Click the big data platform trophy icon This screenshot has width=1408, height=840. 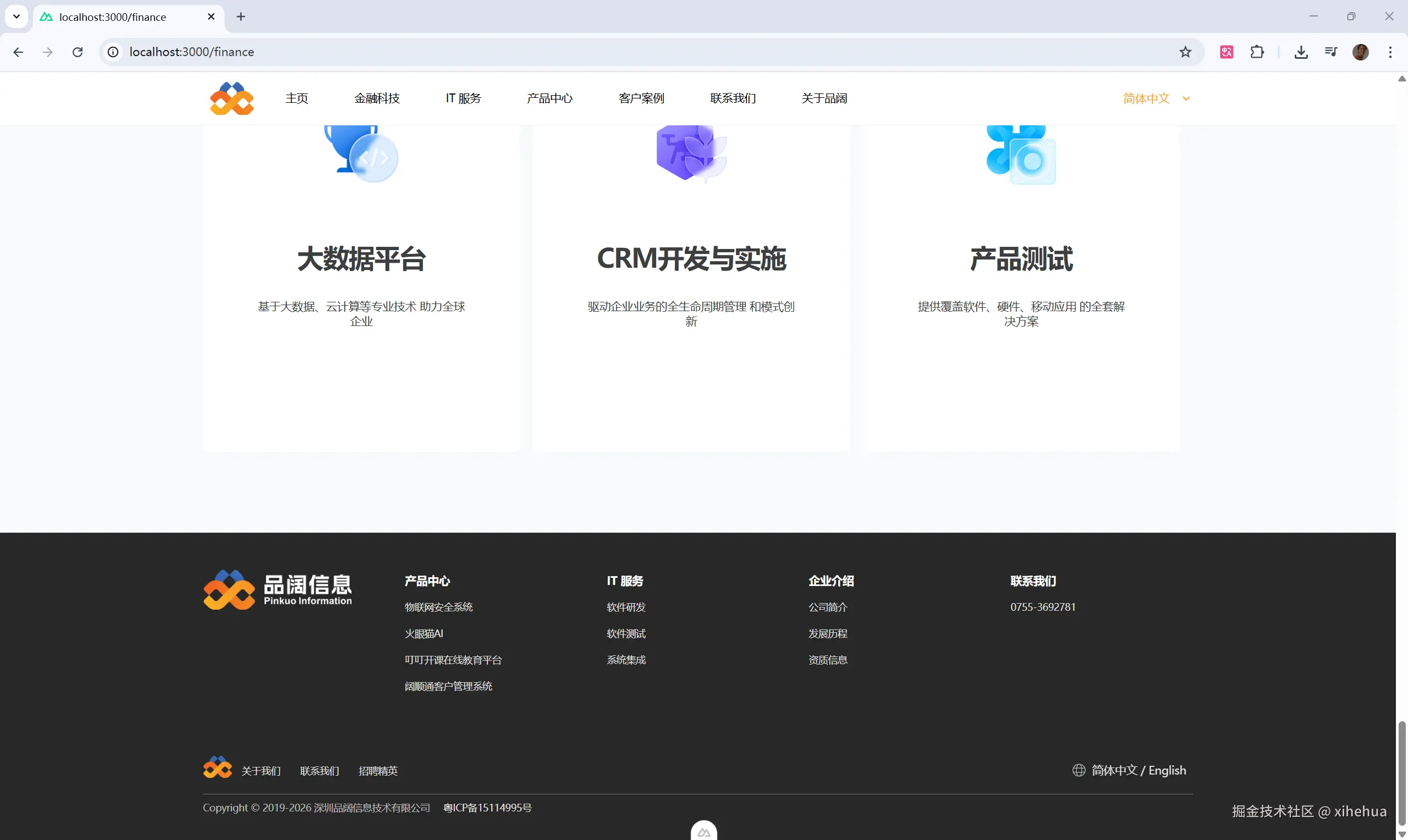click(x=361, y=153)
